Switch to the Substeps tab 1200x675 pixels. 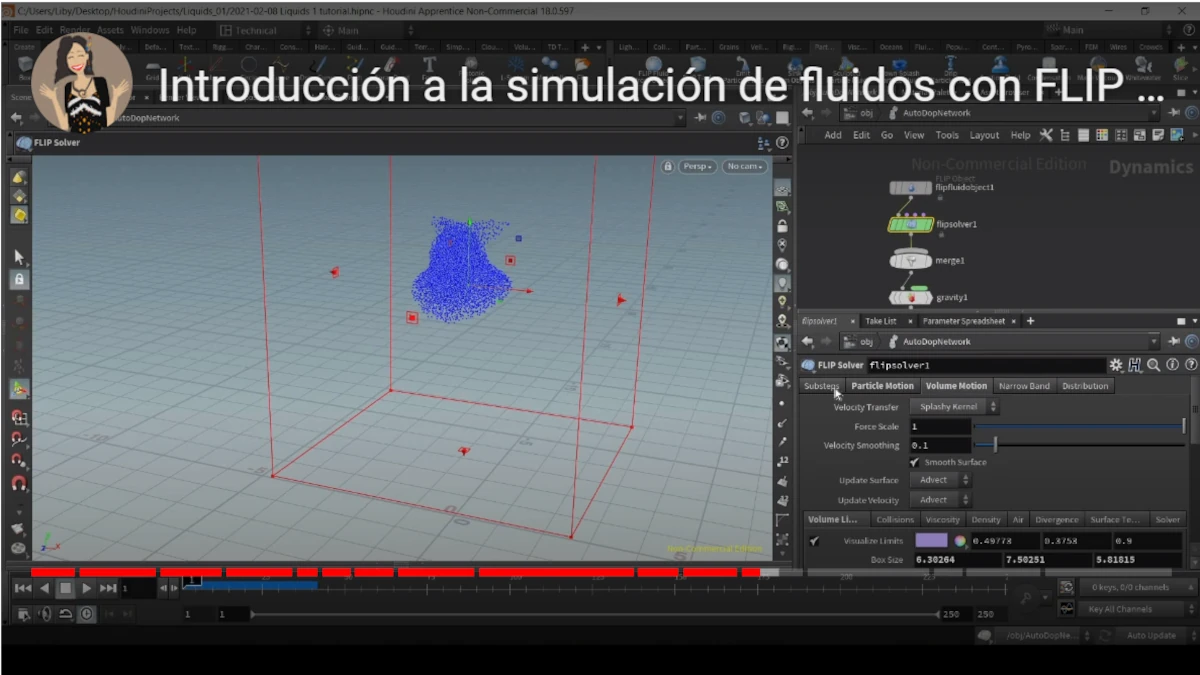(x=822, y=386)
